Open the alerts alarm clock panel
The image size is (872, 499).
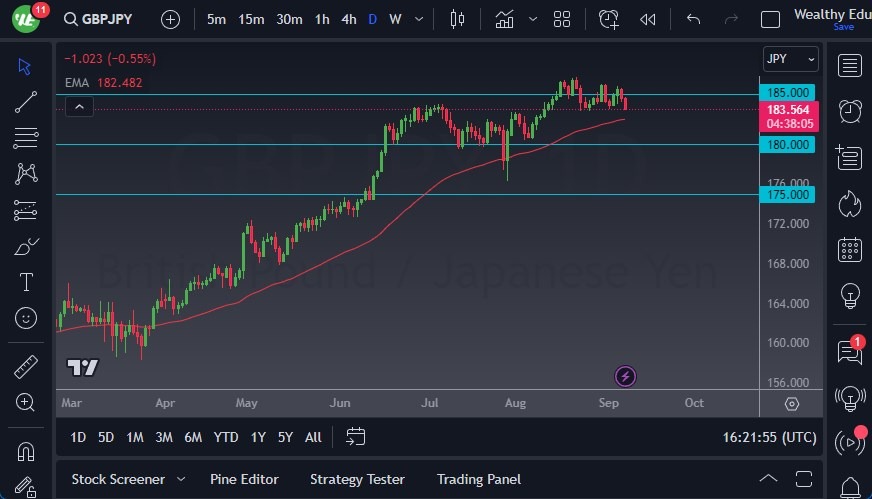coord(850,111)
